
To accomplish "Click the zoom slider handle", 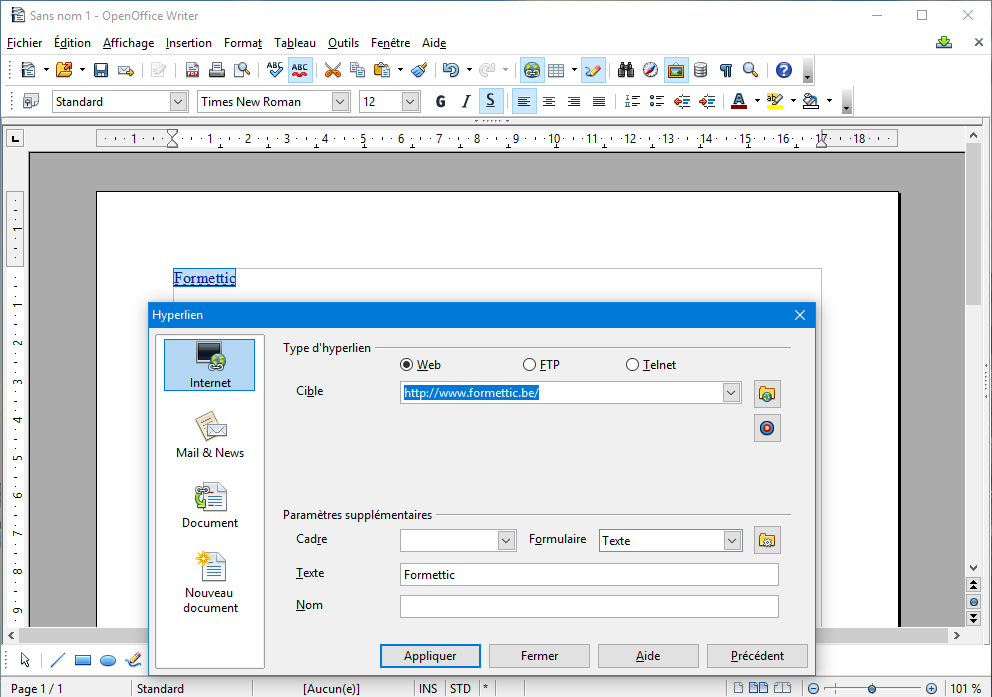I will click(x=872, y=689).
